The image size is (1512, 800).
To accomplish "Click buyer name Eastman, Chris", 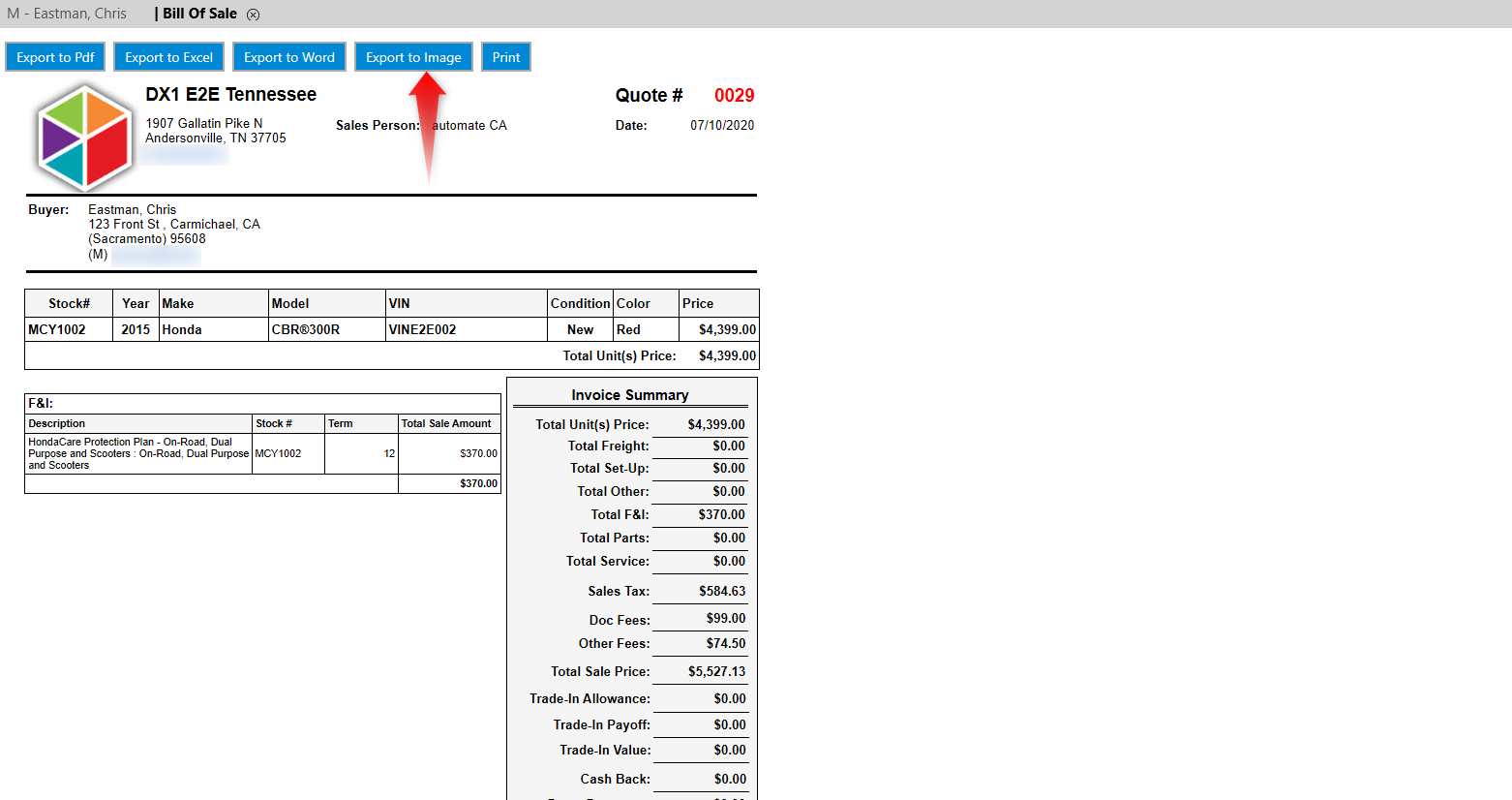I will click(133, 209).
